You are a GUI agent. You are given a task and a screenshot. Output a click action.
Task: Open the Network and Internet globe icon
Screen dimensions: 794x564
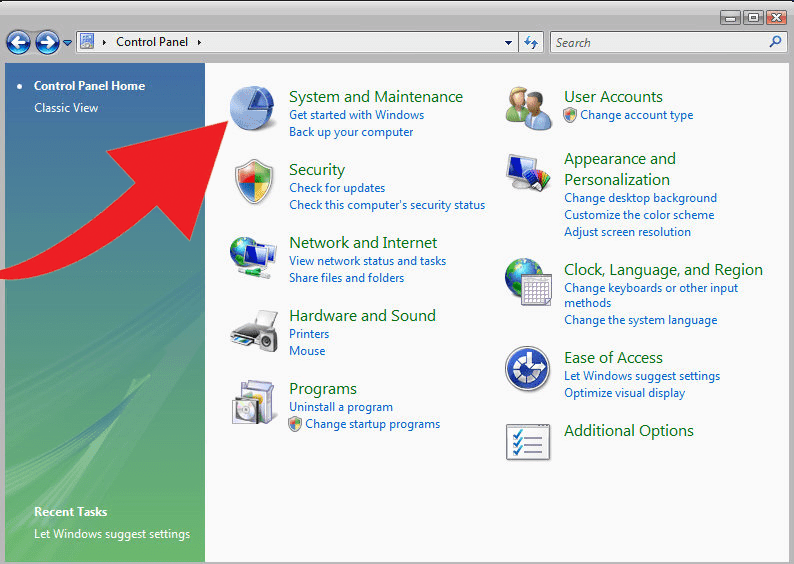point(253,257)
